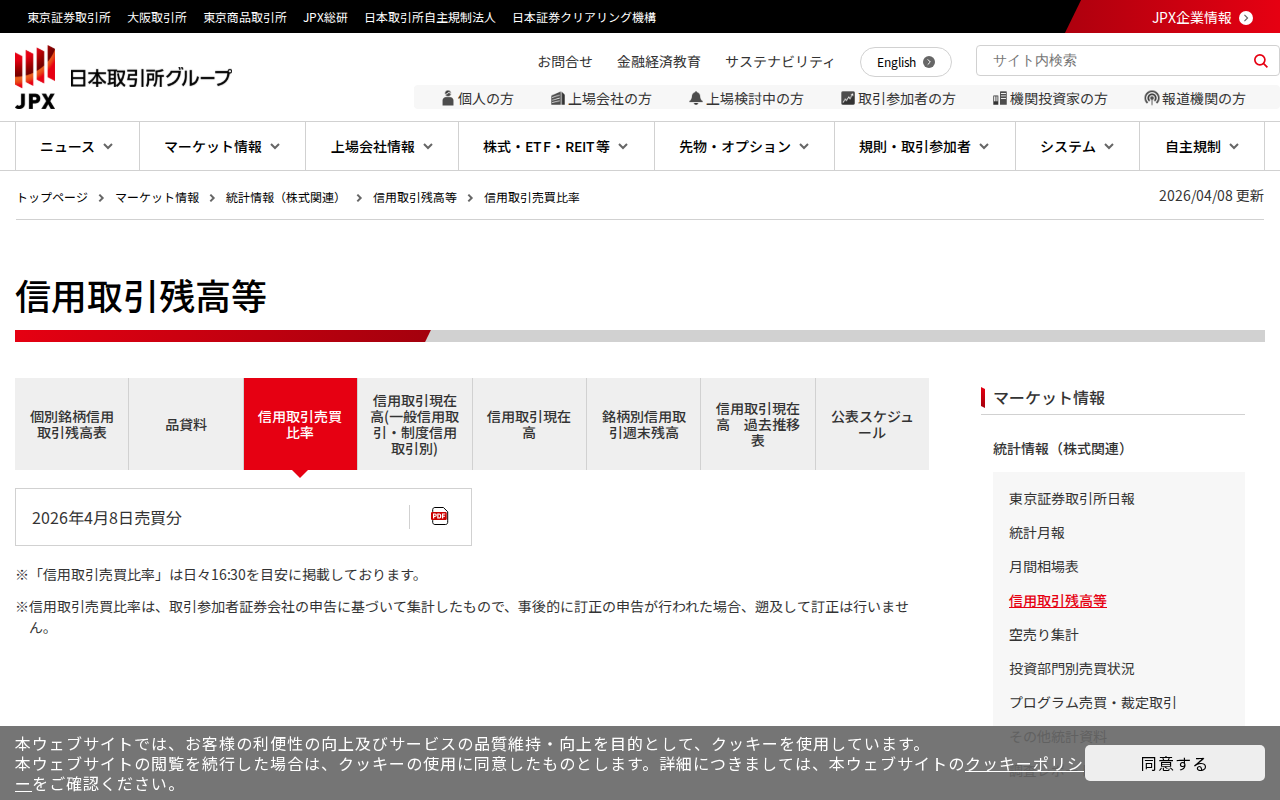Switch language with the English button
Image resolution: width=1280 pixels, height=800 pixels.
click(905, 62)
